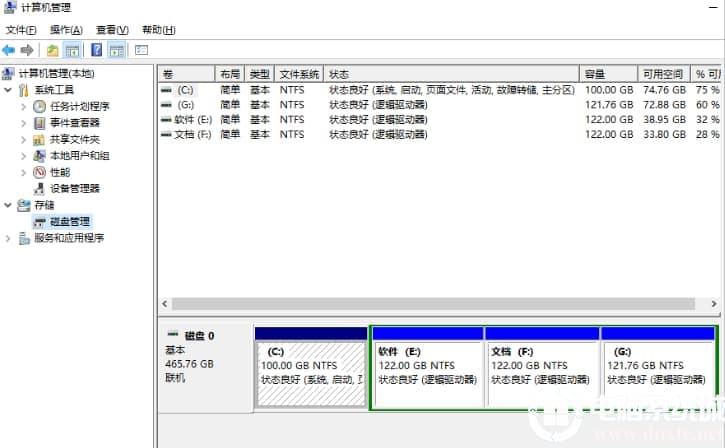The image size is (725, 448).
Task: Collapse the 存储 tree node
Action: click(x=8, y=205)
